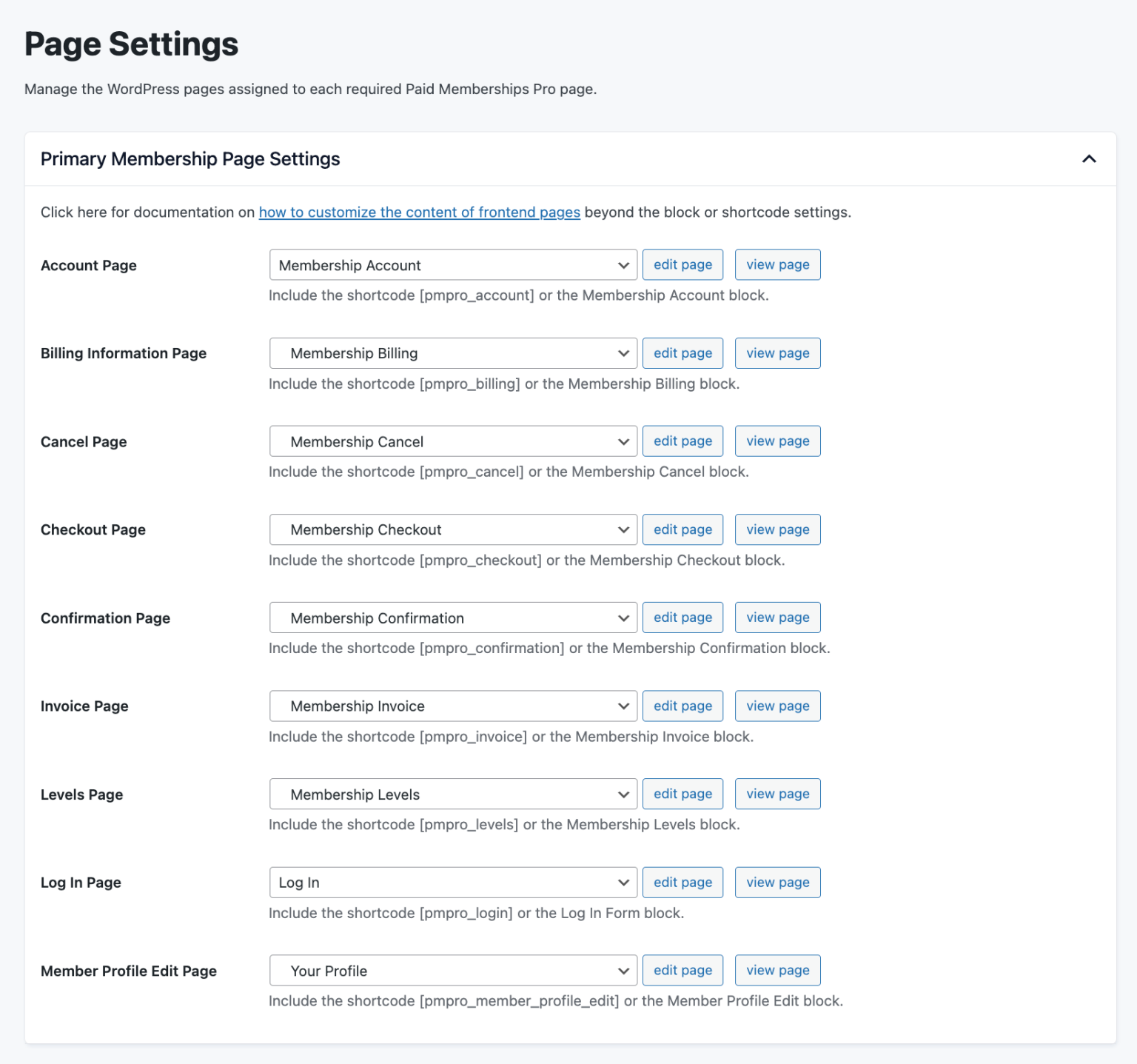Open the Checkout Page dropdown
Image resolution: width=1137 pixels, height=1064 pixels.
click(x=452, y=529)
